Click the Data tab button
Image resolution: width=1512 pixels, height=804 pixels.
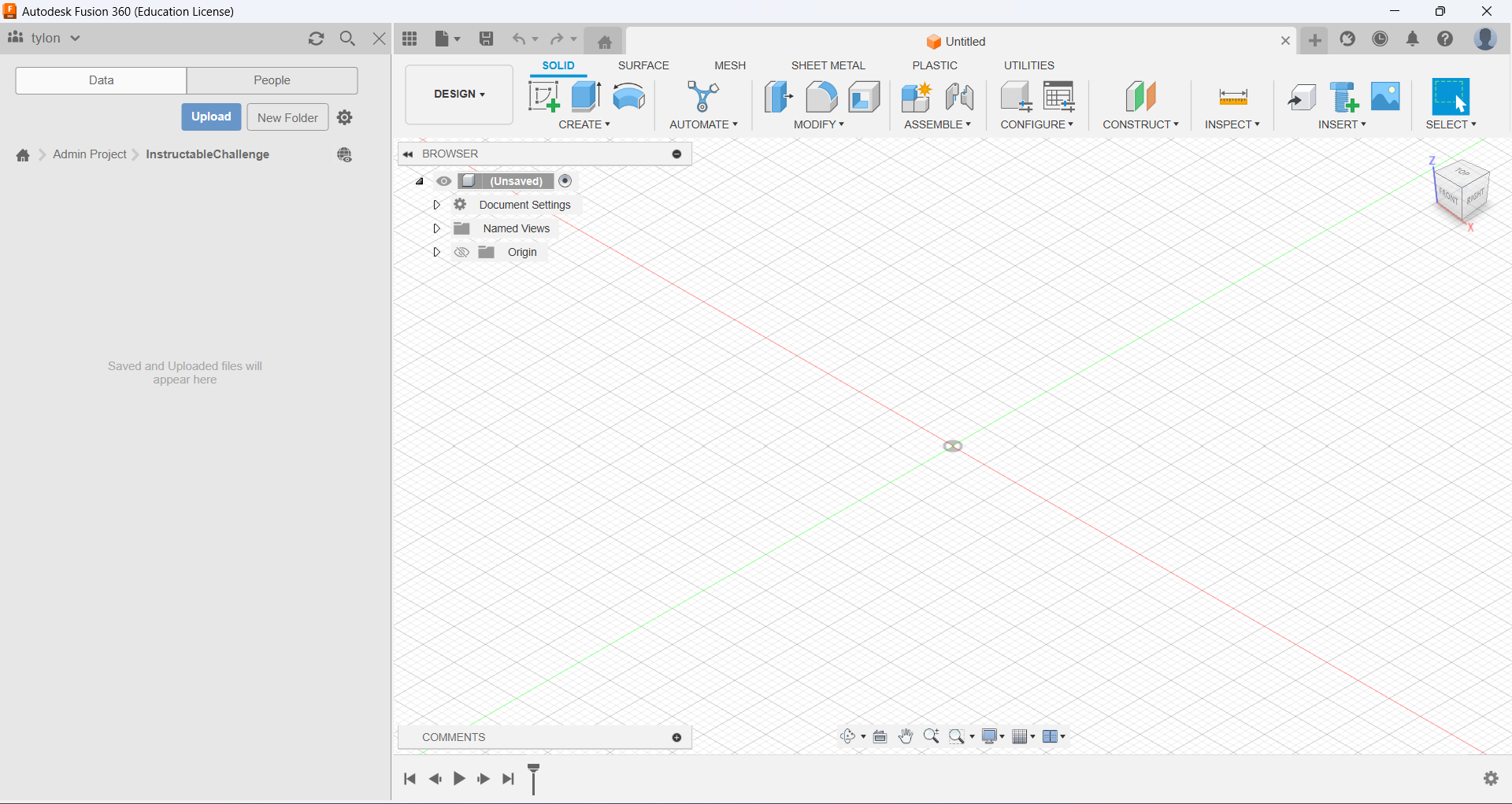[x=101, y=80]
